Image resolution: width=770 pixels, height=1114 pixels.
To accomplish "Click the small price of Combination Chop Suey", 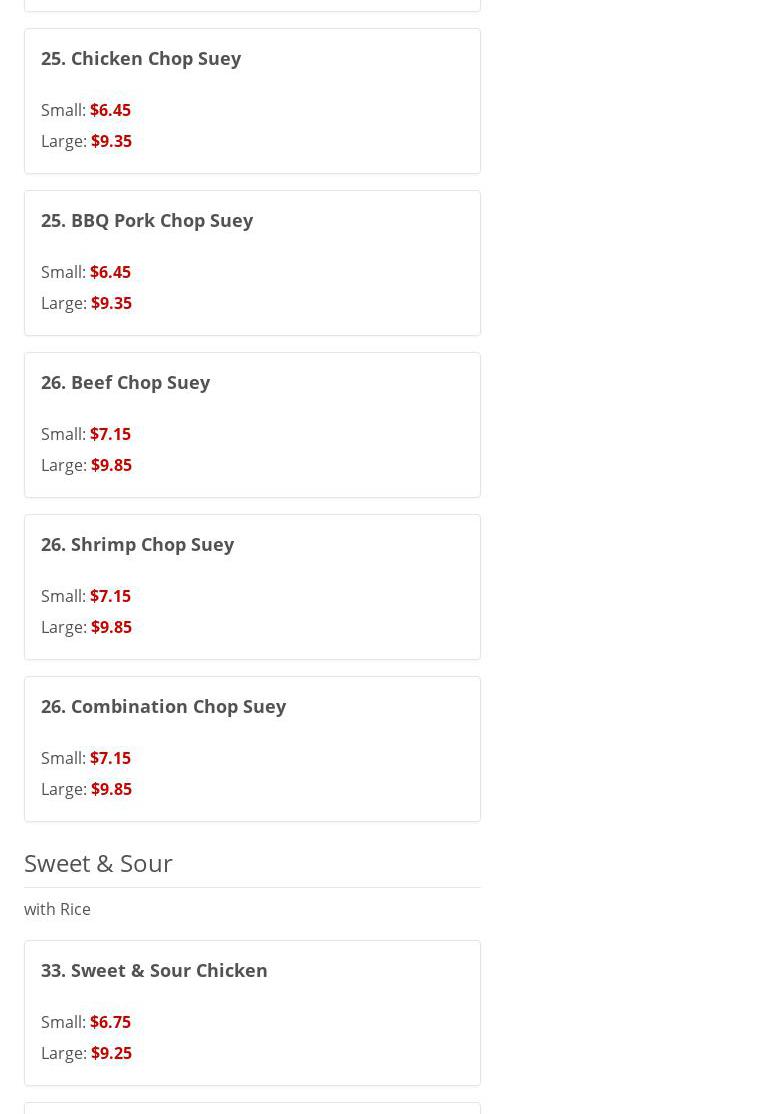I will [110, 758].
